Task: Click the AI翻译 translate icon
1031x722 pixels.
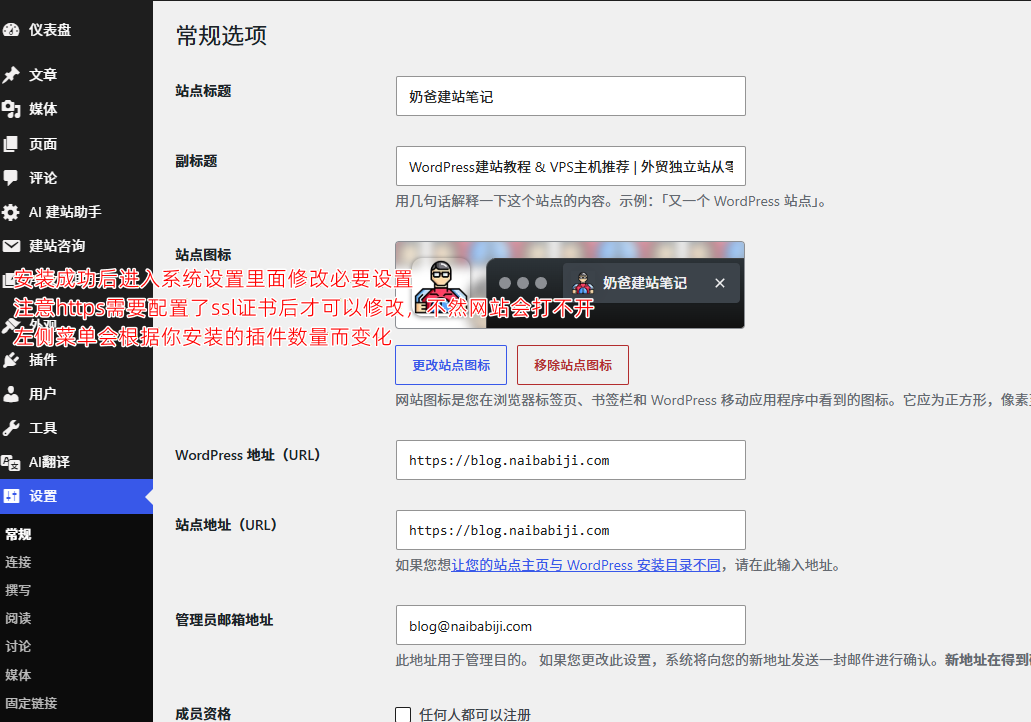Action: [x=11, y=462]
